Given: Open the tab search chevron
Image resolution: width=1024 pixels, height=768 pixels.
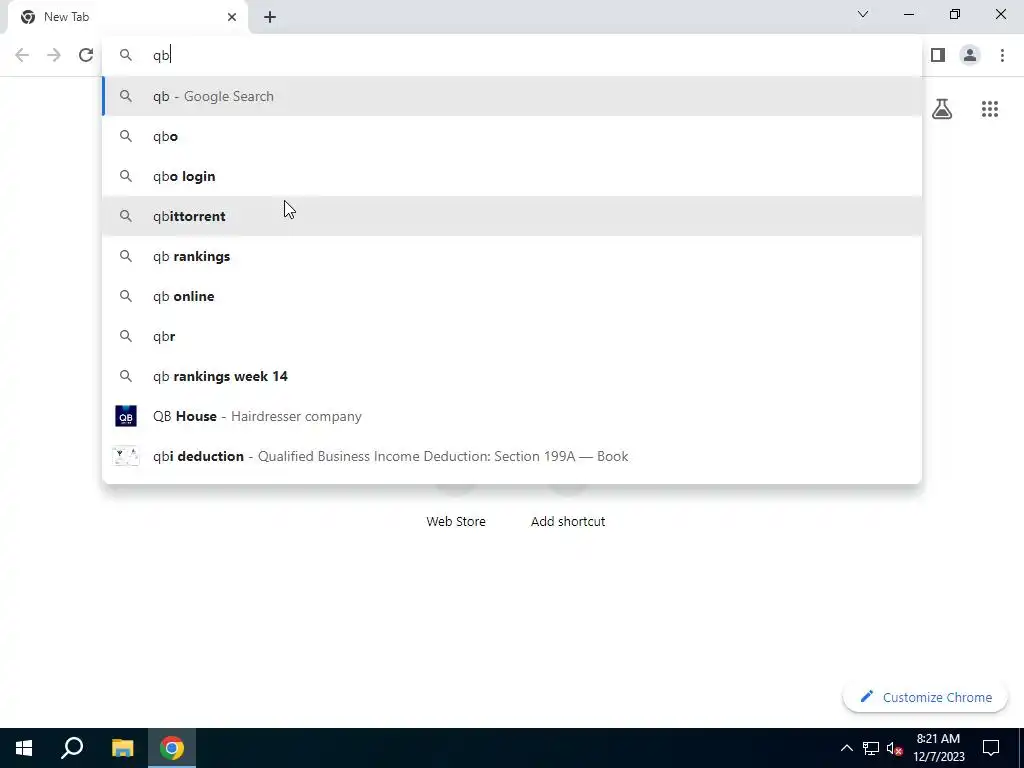Looking at the screenshot, I should point(863,14).
